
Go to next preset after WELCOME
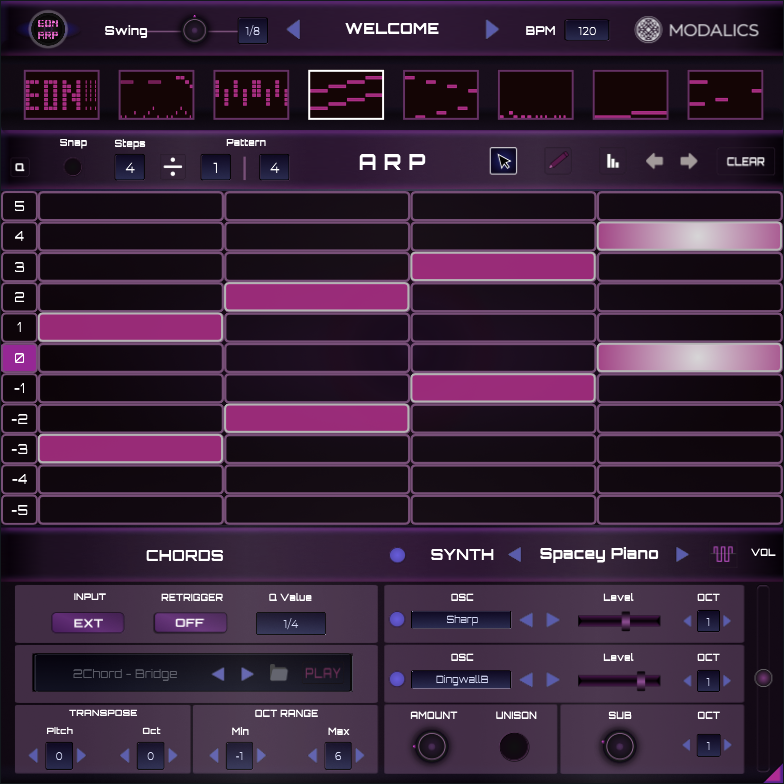coord(492,30)
